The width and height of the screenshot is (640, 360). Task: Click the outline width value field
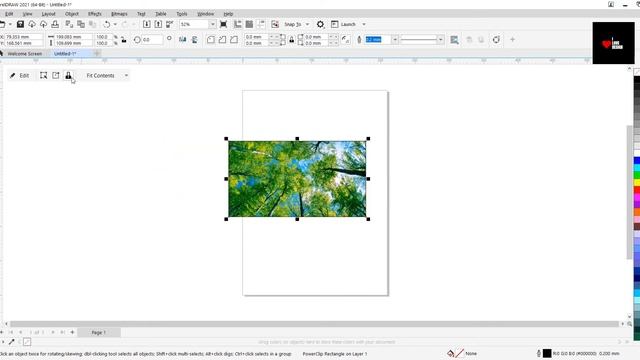[x=378, y=40]
